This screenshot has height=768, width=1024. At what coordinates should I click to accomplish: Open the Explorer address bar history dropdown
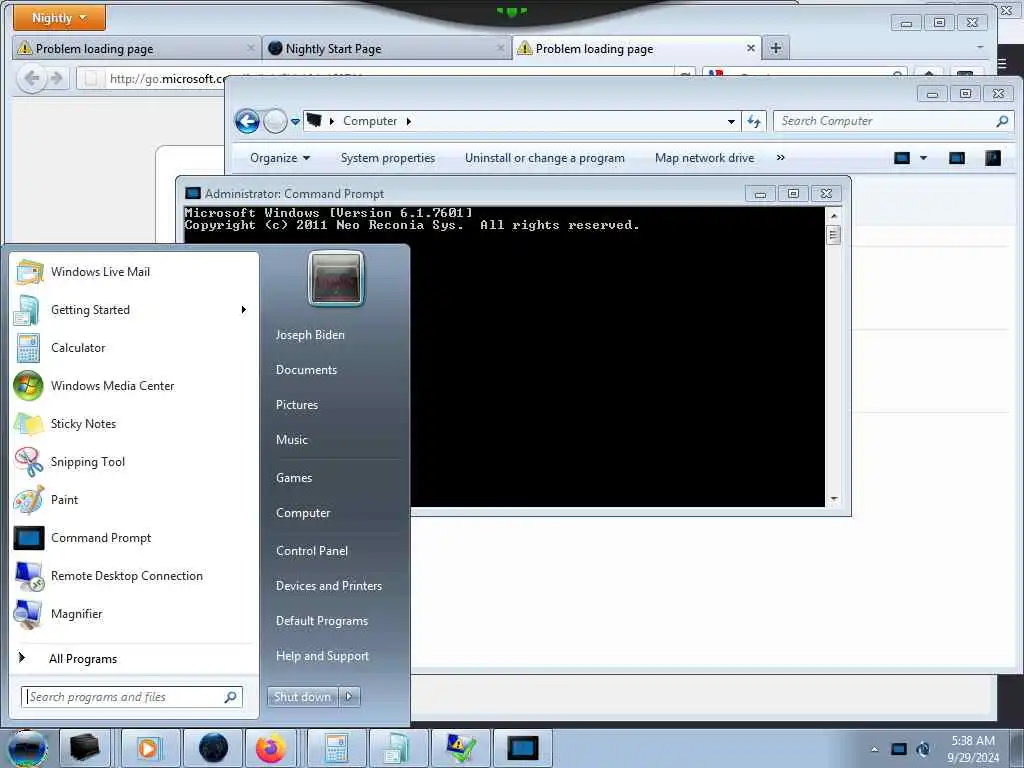(731, 121)
